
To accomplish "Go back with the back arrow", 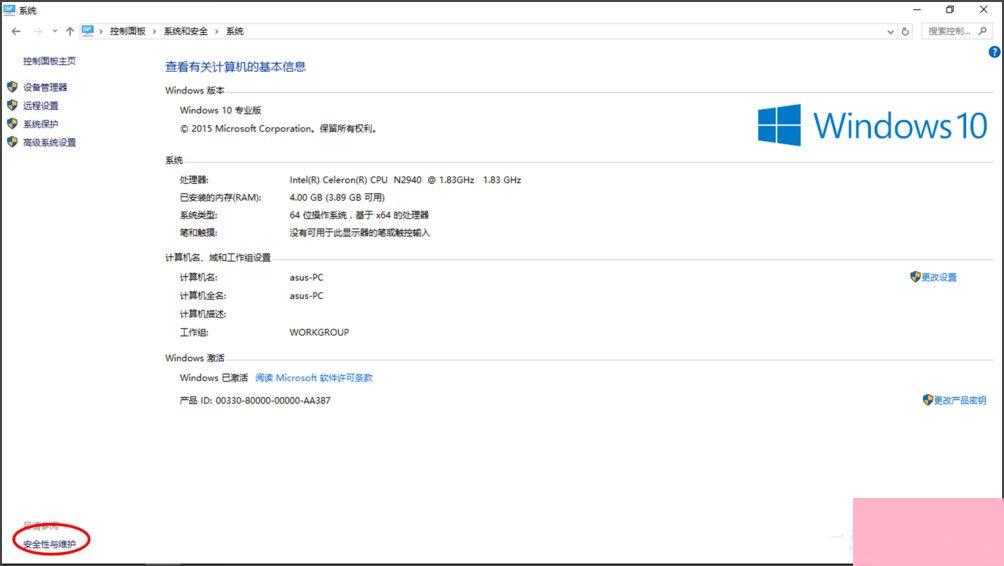I will click(x=16, y=31).
